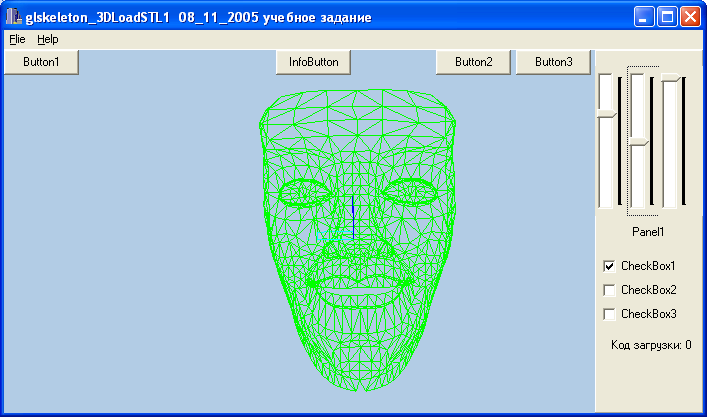The height and width of the screenshot is (417, 707).
Task: Uncheck CheckBox1
Action: 609,266
